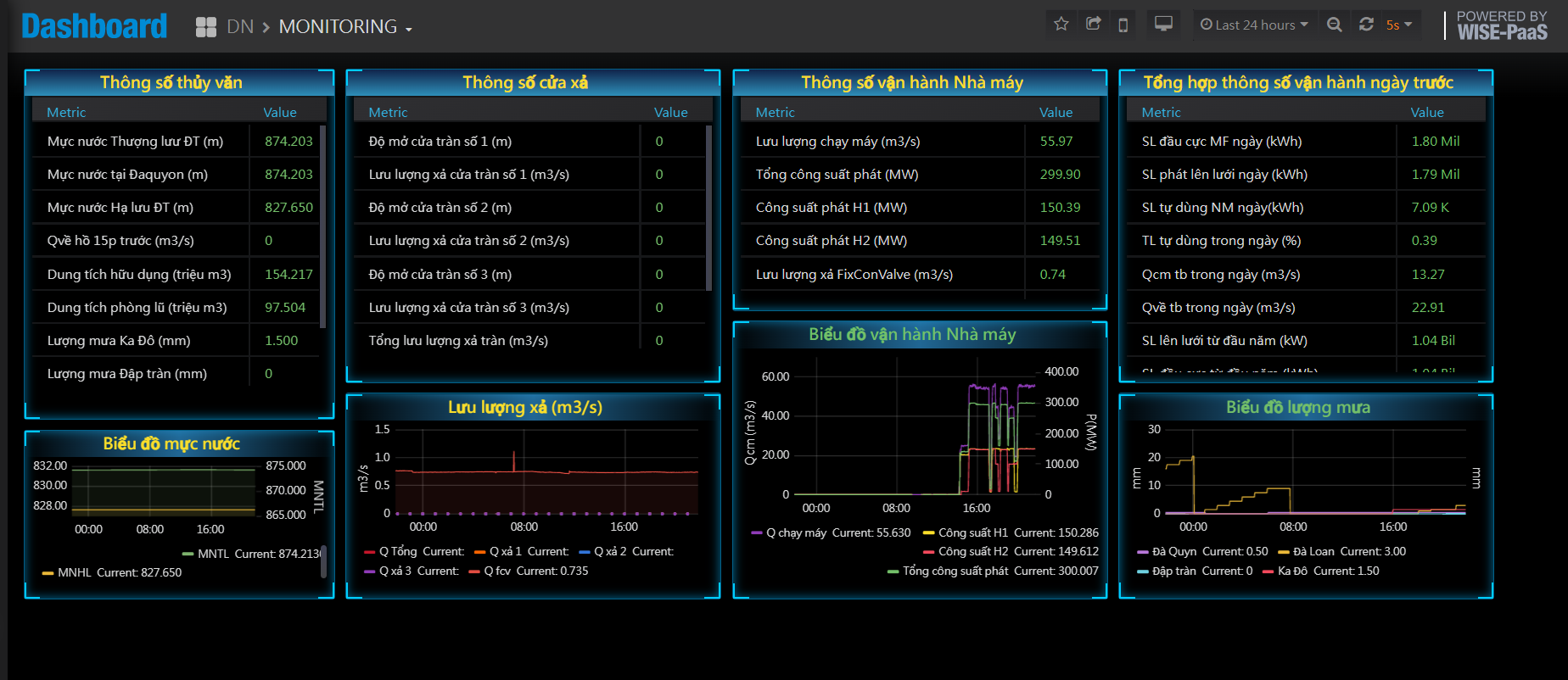Sort cửa xả table by Metric header

point(388,112)
